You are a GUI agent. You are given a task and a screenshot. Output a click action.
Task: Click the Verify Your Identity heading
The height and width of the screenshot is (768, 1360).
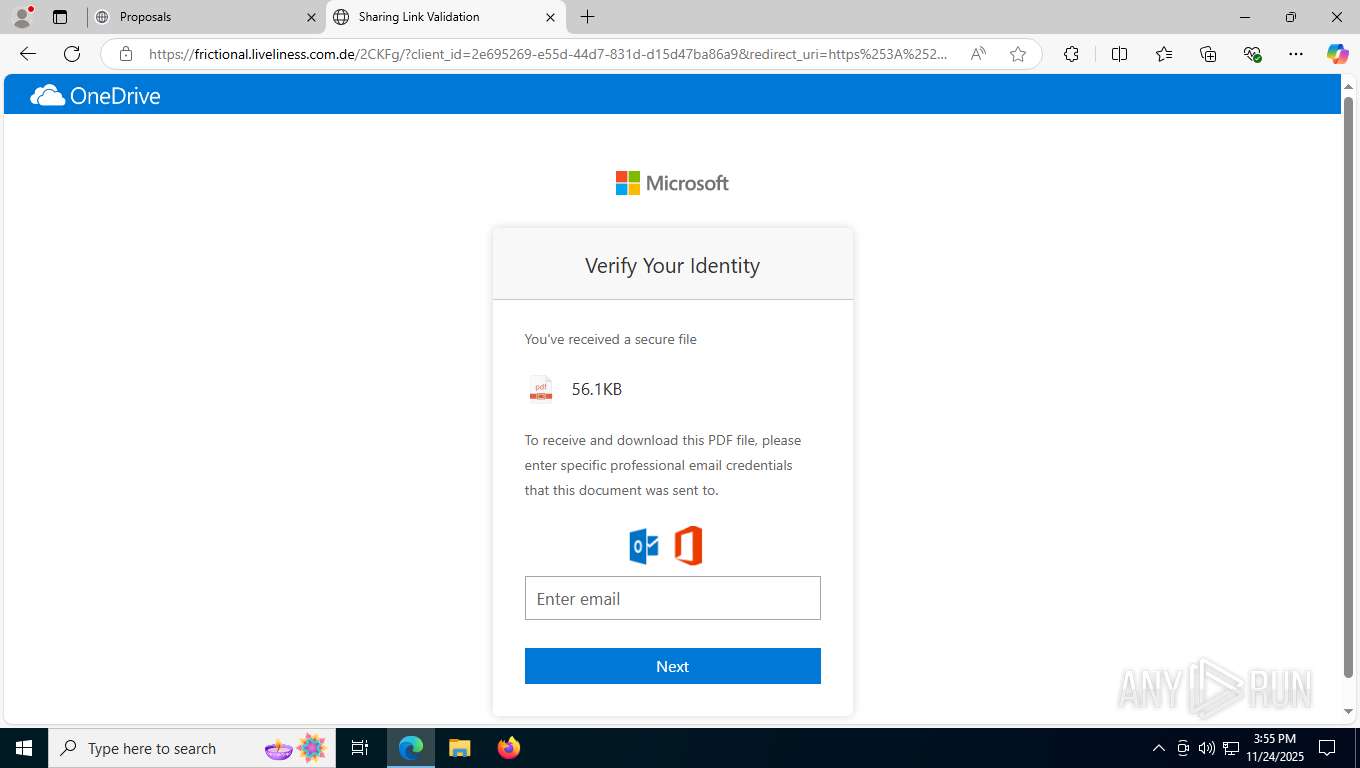(672, 266)
